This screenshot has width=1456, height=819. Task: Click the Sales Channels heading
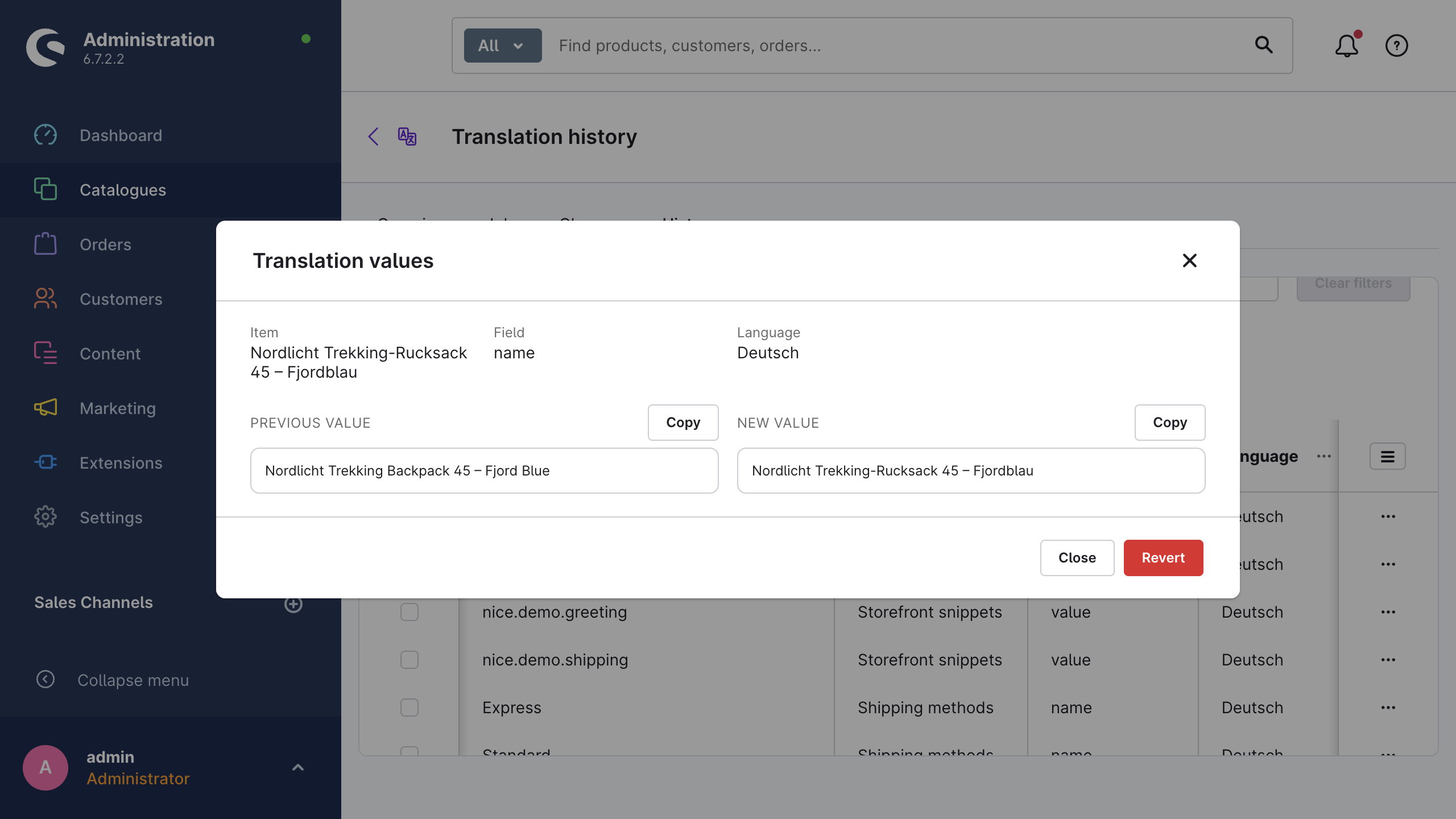tap(93, 602)
